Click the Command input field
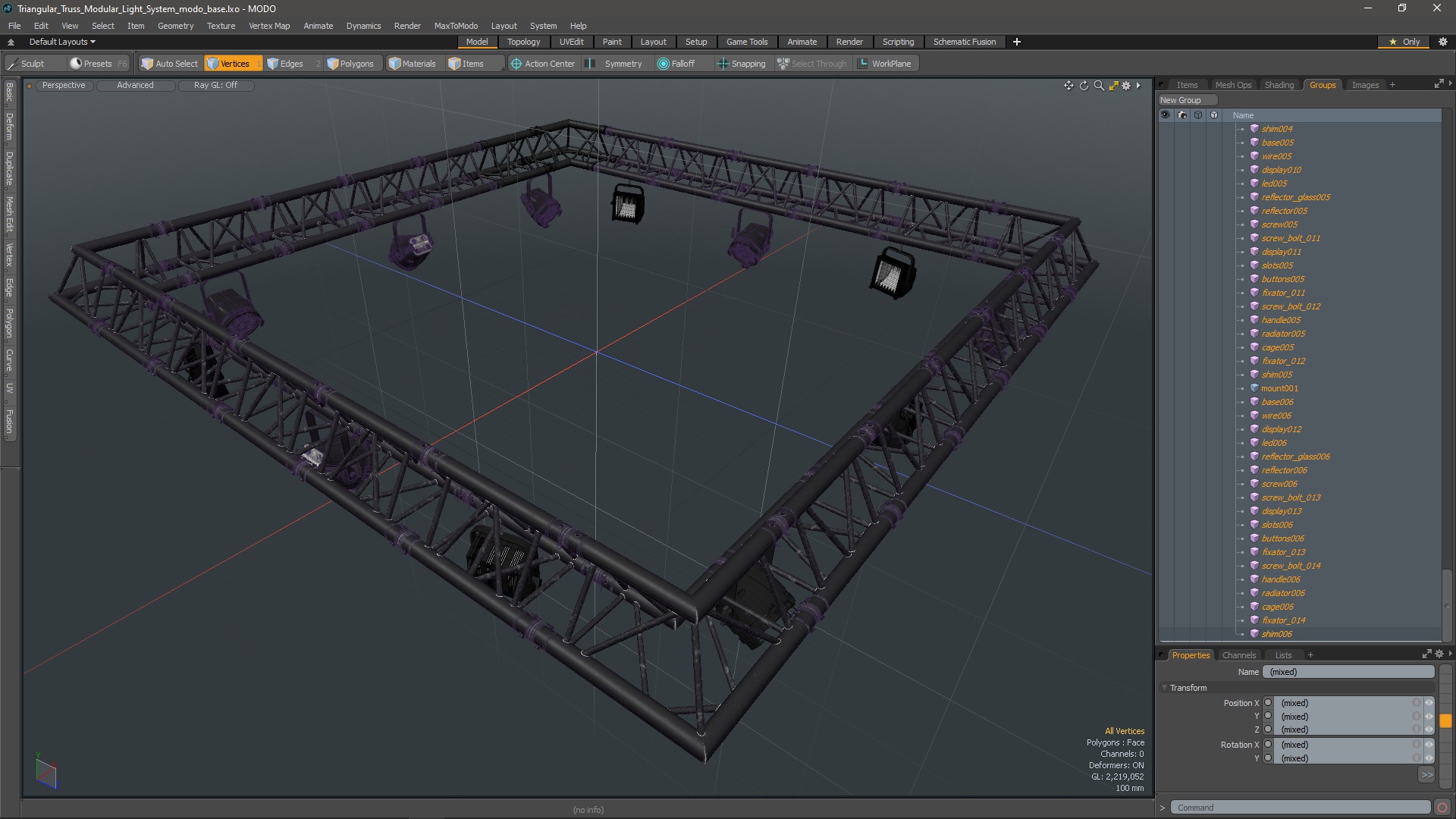The height and width of the screenshot is (819, 1456). 1300,808
